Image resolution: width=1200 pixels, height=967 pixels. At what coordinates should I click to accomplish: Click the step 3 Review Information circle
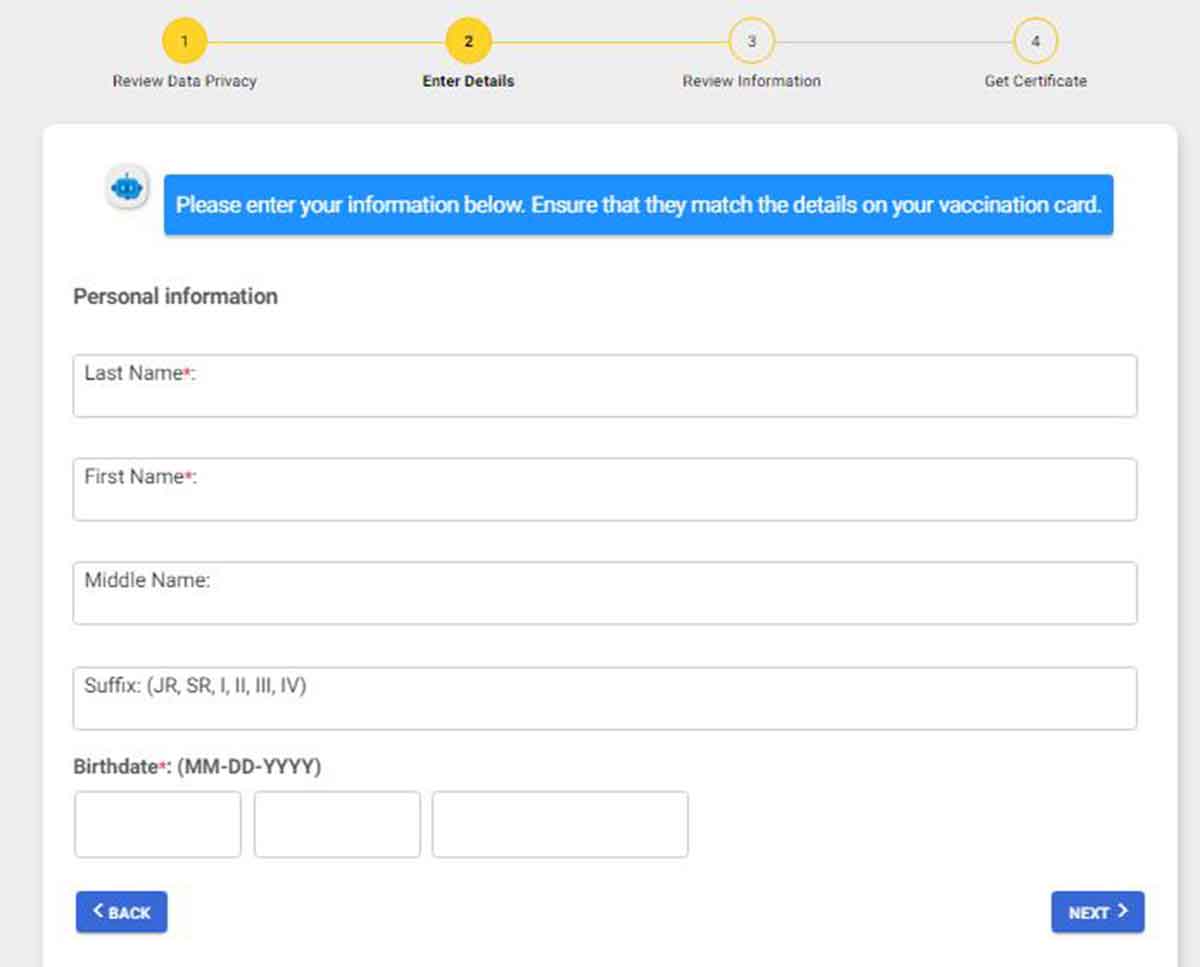pos(751,41)
